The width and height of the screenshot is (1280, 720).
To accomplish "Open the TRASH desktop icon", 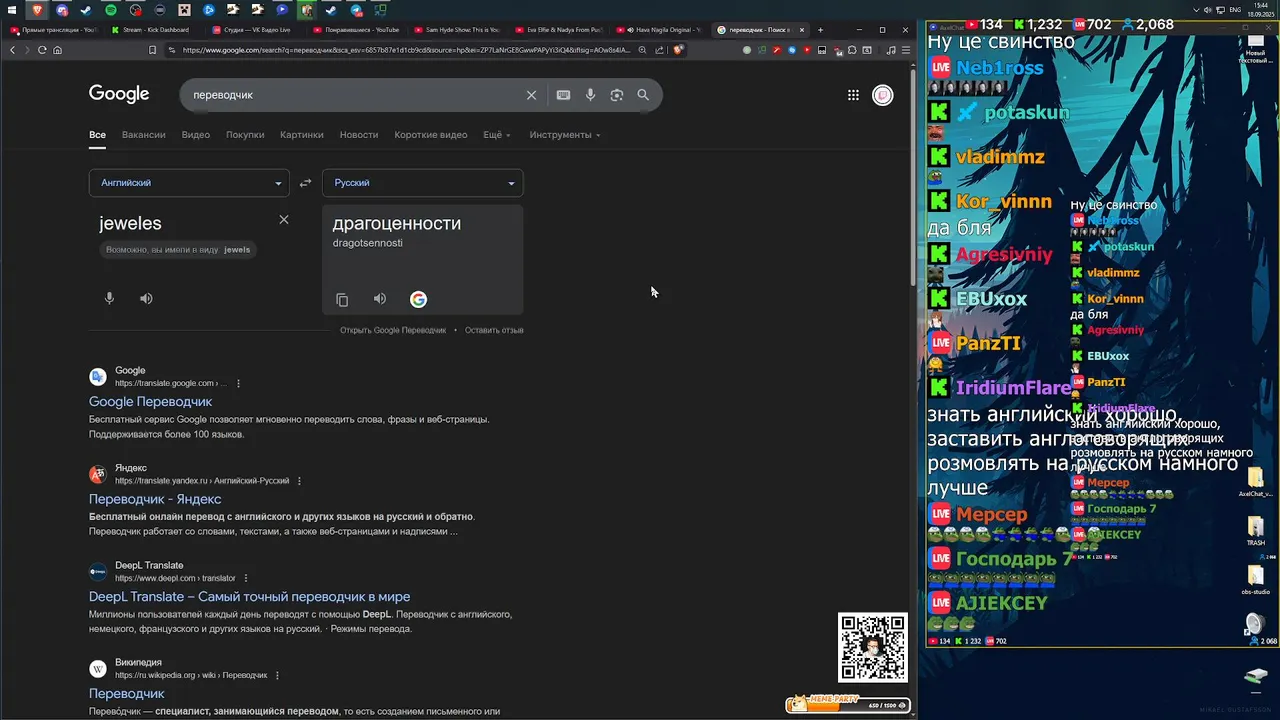I will pos(1255,531).
